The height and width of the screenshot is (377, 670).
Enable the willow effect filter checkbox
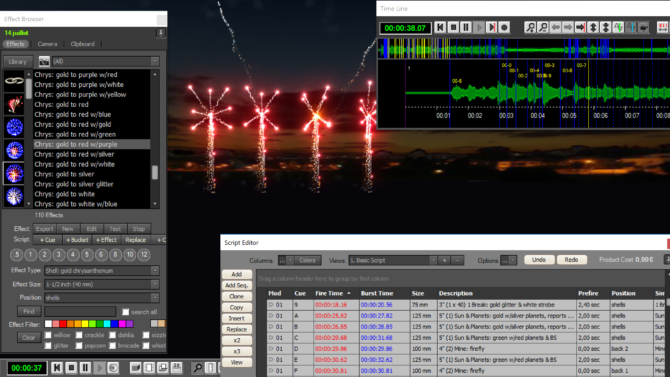(48, 335)
